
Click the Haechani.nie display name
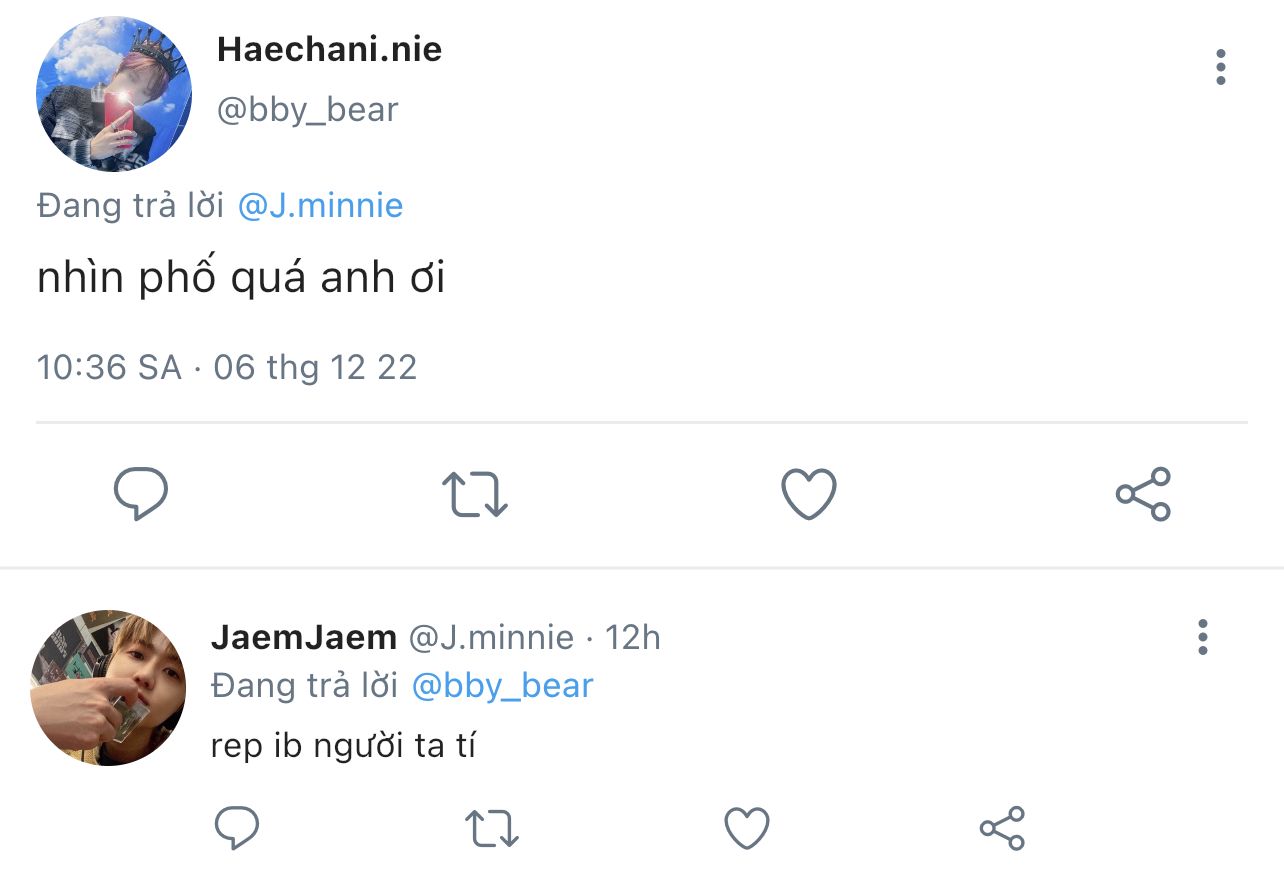tap(329, 50)
